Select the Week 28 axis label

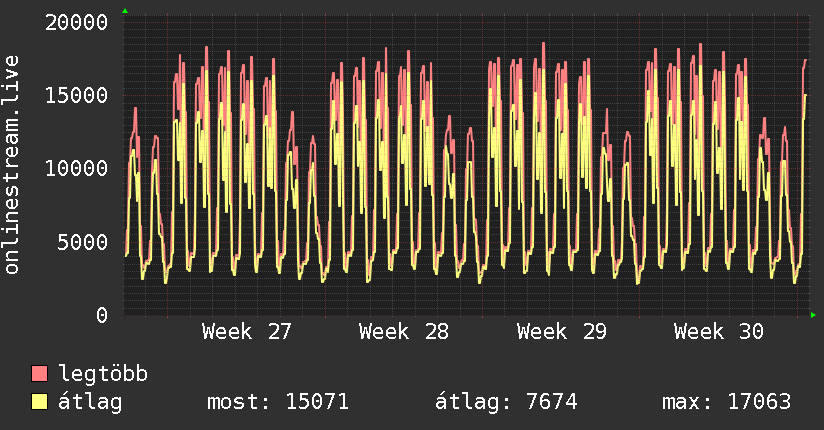pyautogui.click(x=404, y=332)
